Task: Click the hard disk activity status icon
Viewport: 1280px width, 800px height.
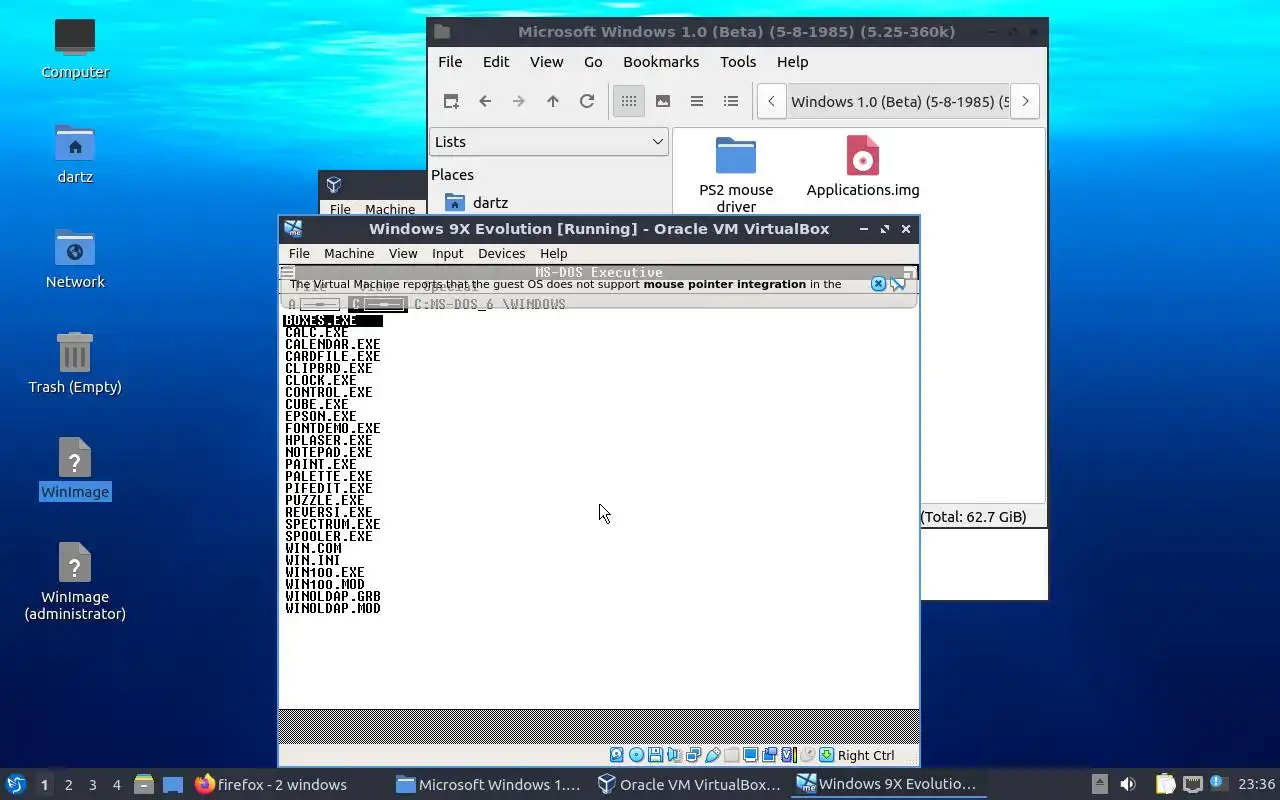Action: [x=617, y=755]
